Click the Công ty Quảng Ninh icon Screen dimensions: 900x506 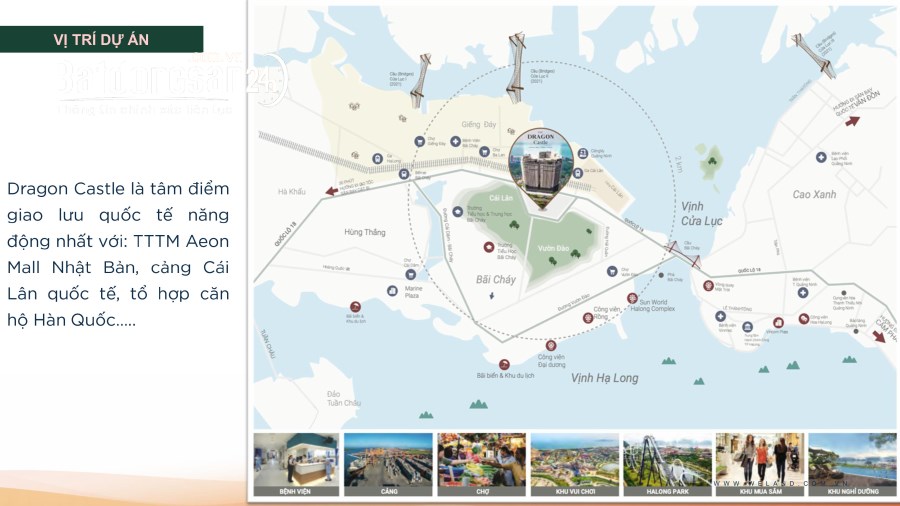click(583, 153)
